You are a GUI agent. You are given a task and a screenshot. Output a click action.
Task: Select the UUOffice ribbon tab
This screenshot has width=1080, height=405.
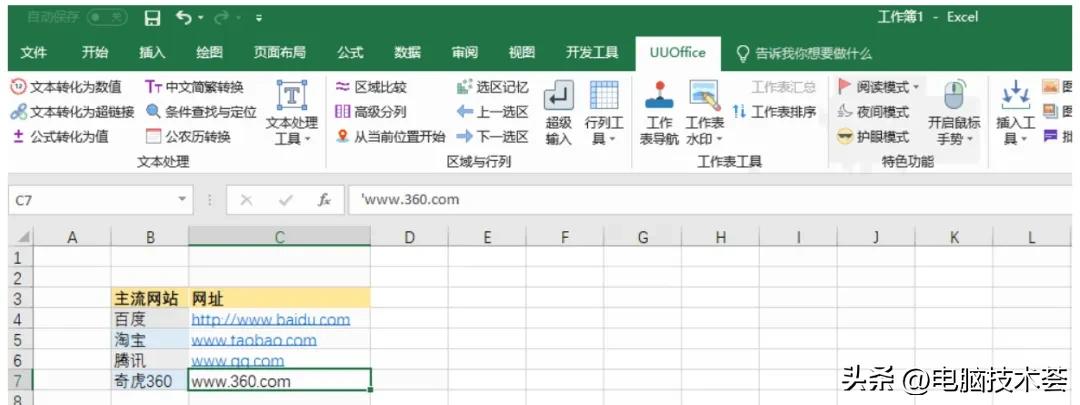point(678,53)
